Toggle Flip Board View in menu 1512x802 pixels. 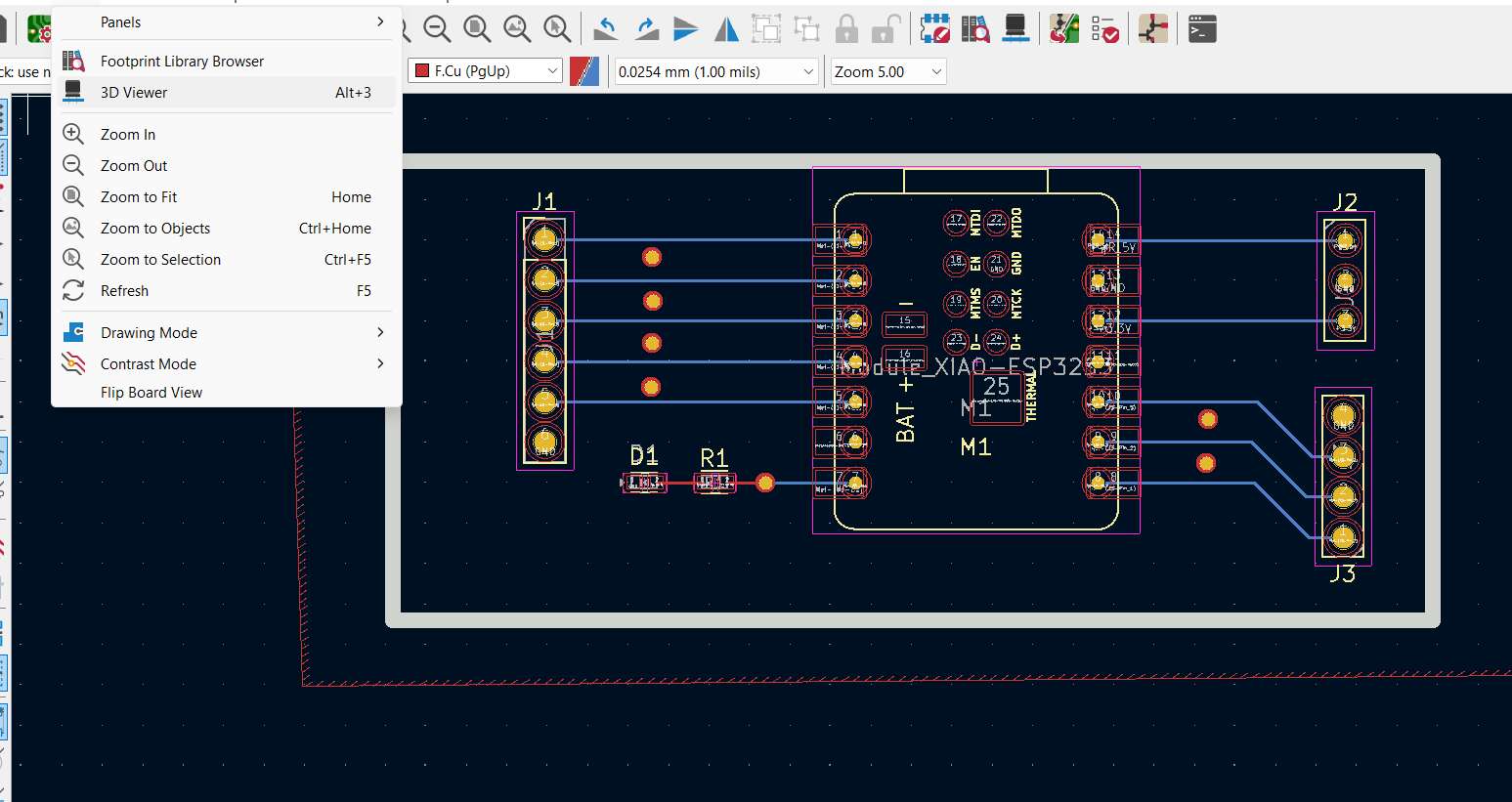pyautogui.click(x=151, y=393)
